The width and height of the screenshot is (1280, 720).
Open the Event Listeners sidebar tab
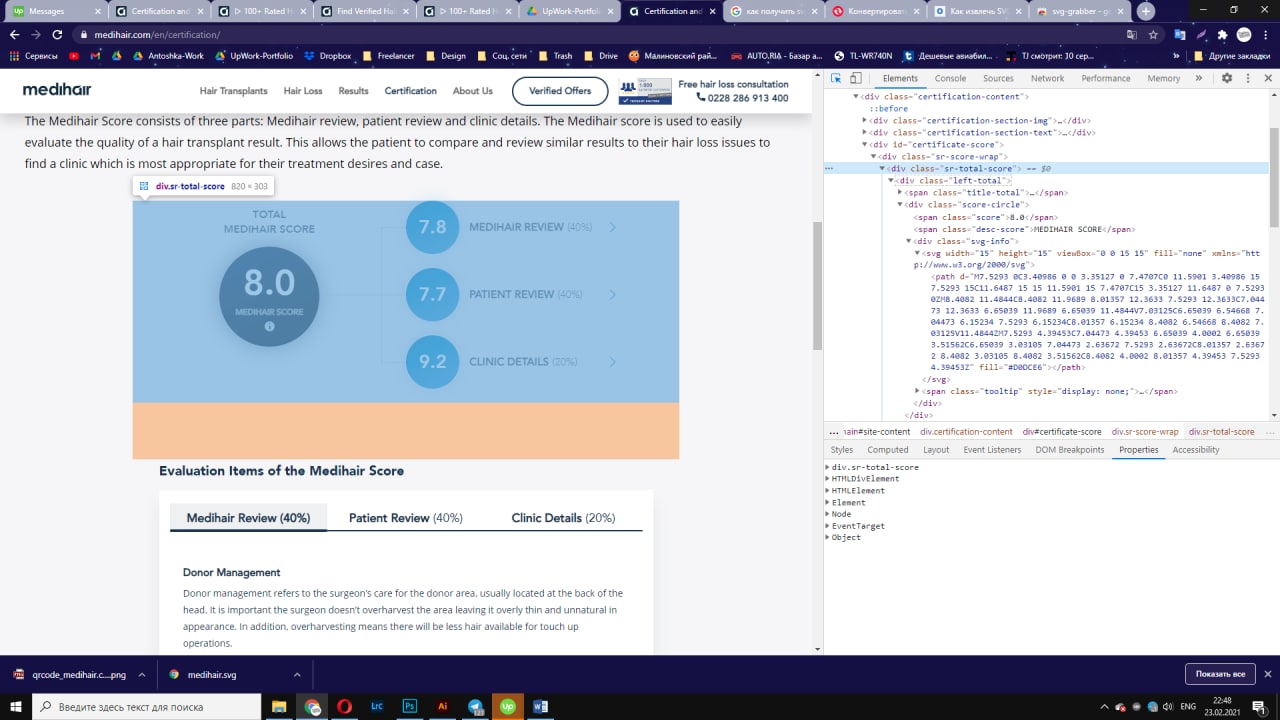coord(992,450)
